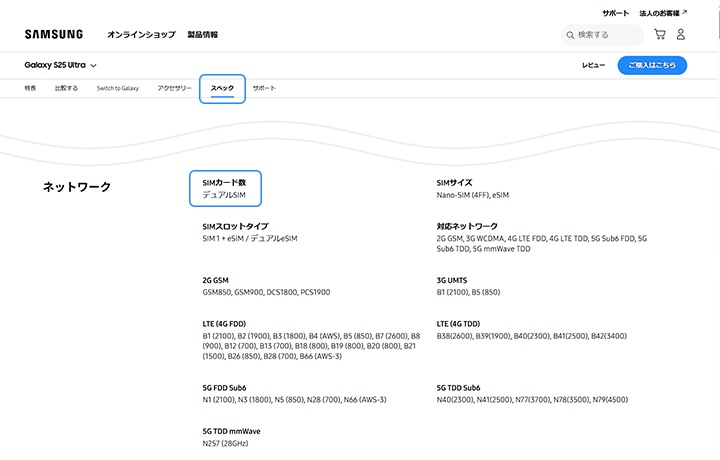Click the LTE (4G FDD) heading
The height and width of the screenshot is (460, 720).
click(x=224, y=324)
